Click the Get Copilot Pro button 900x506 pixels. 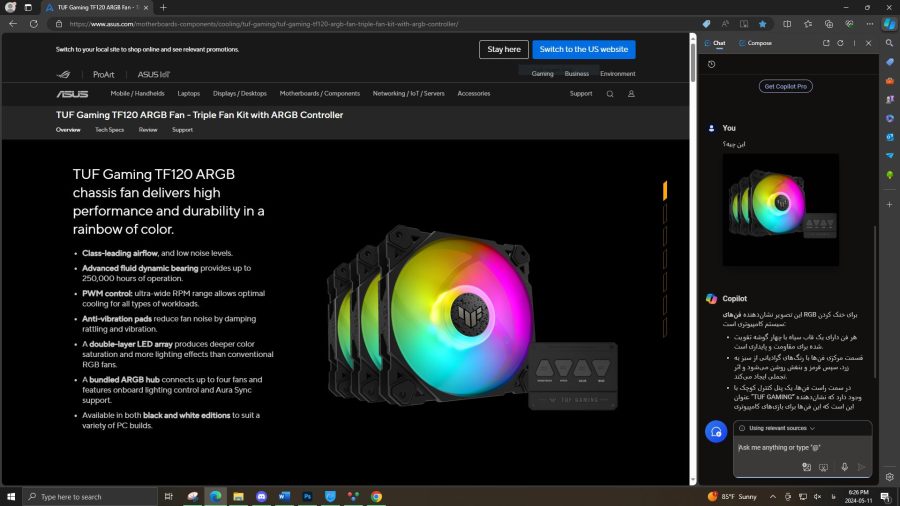coord(785,86)
